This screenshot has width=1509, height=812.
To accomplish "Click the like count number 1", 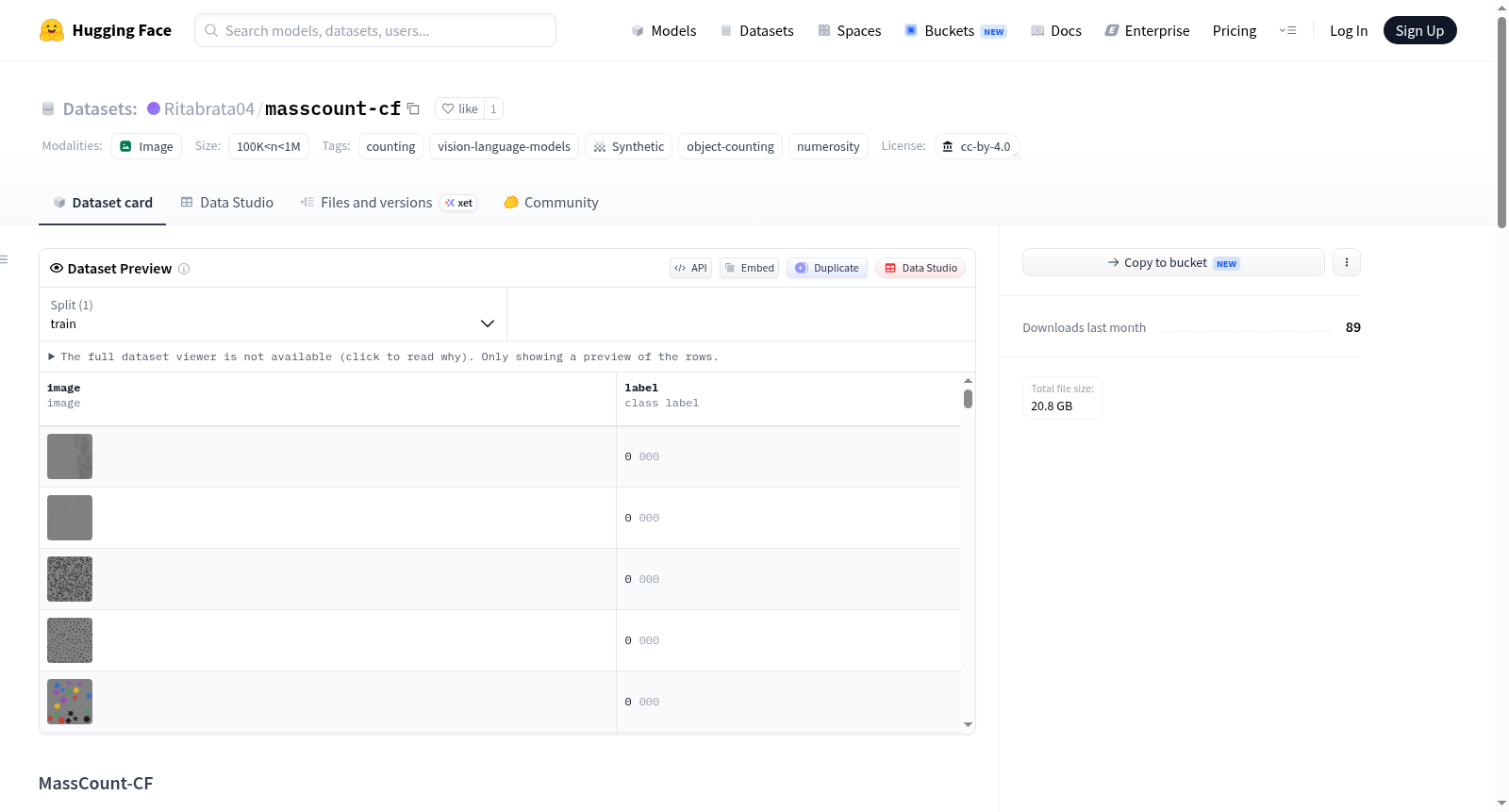I will (493, 108).
